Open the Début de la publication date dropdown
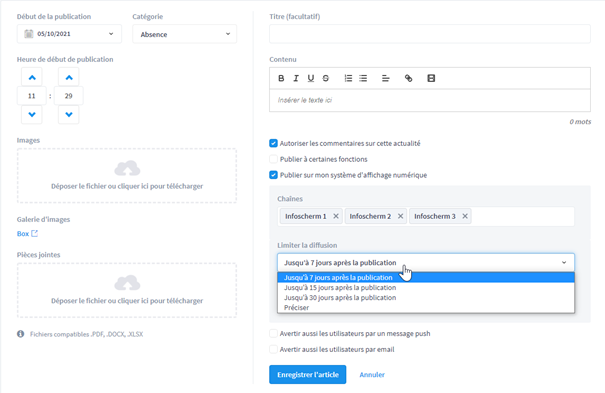Screen dimensions: 605x393 click(69, 34)
